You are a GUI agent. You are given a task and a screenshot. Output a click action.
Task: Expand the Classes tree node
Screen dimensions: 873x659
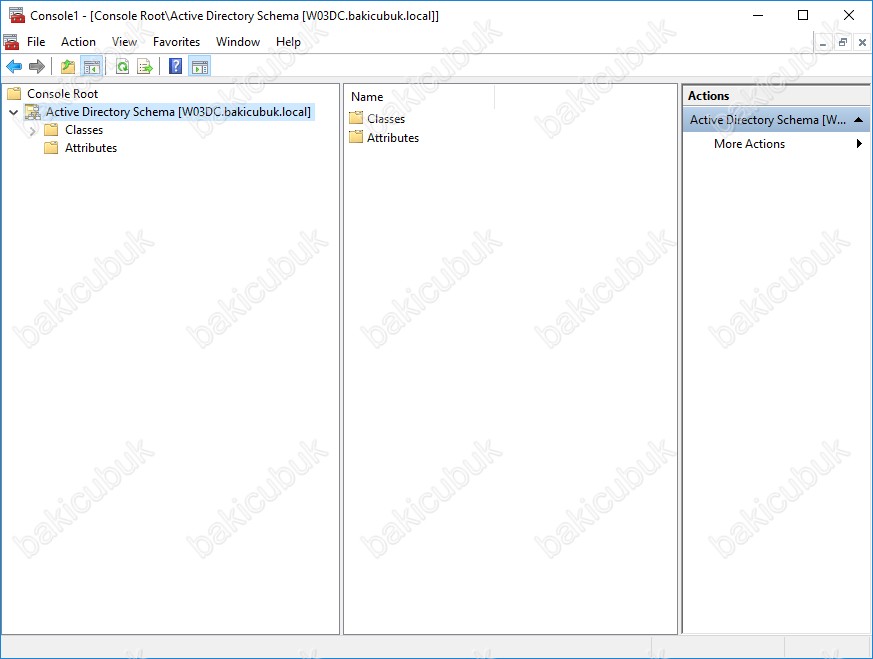click(x=32, y=130)
